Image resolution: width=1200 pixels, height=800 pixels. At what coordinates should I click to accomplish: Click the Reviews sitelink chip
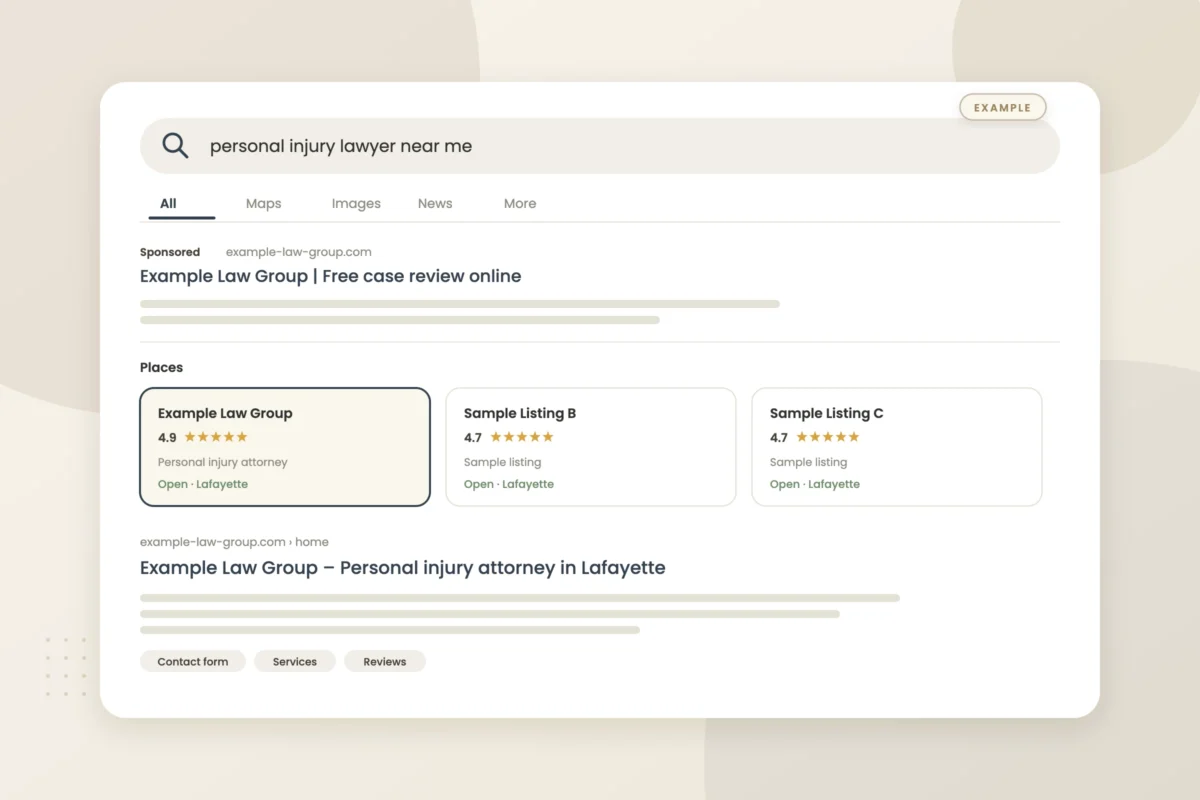point(385,661)
